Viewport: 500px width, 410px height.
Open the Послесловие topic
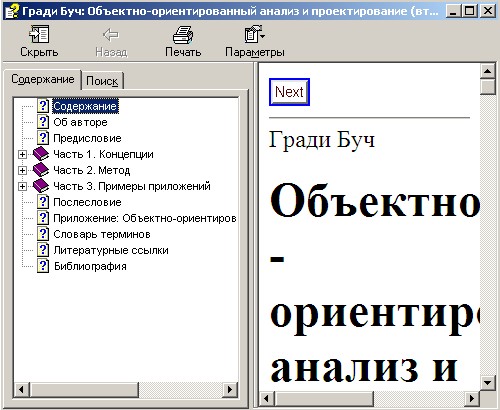click(x=87, y=202)
